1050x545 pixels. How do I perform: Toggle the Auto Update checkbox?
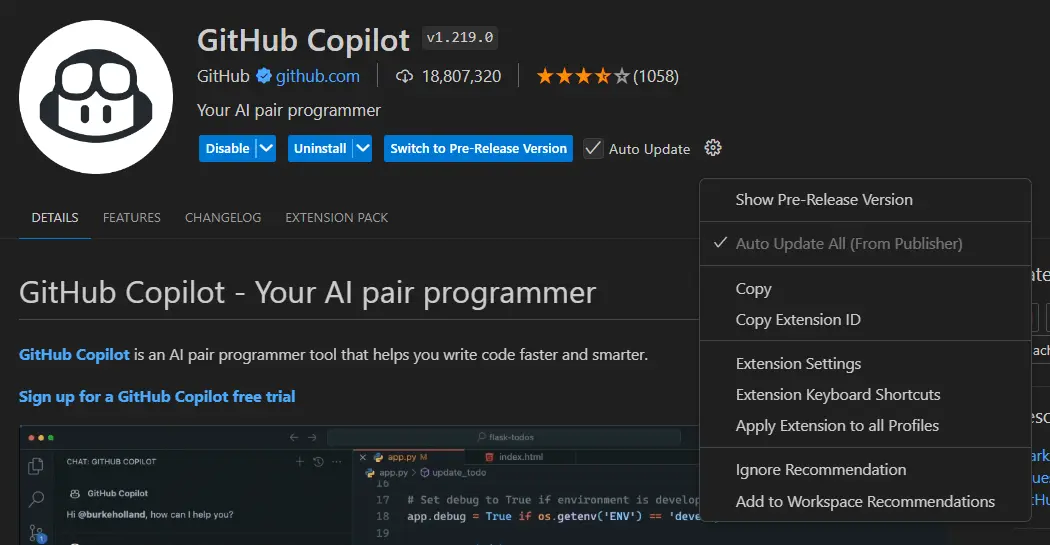tap(594, 148)
